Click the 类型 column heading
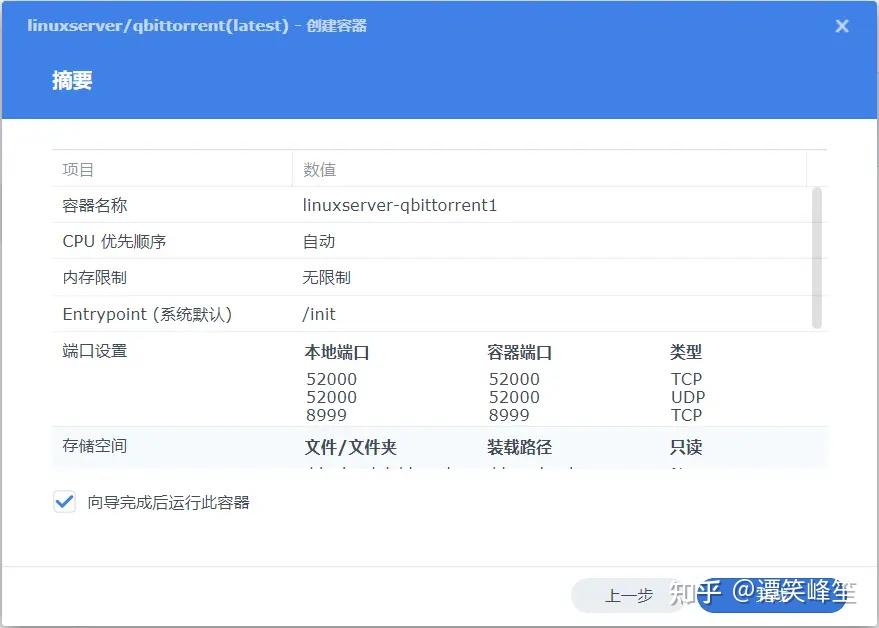This screenshot has width=879, height=628. 686,352
